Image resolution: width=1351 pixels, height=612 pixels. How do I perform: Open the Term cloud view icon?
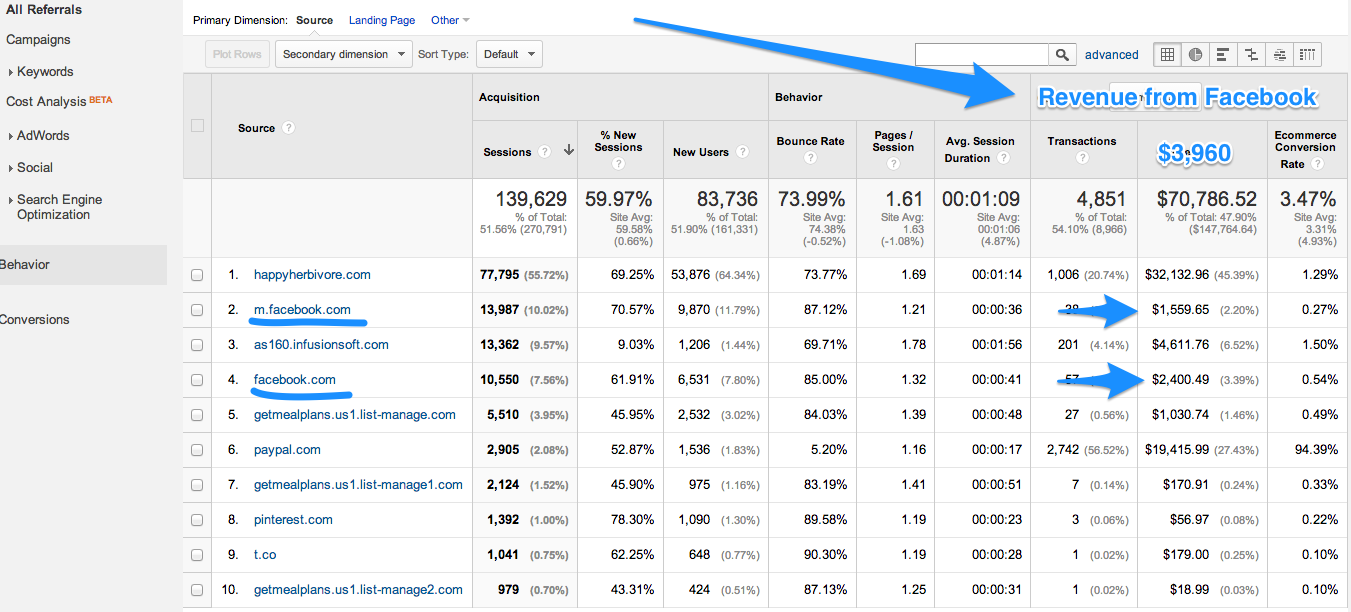tap(1280, 55)
